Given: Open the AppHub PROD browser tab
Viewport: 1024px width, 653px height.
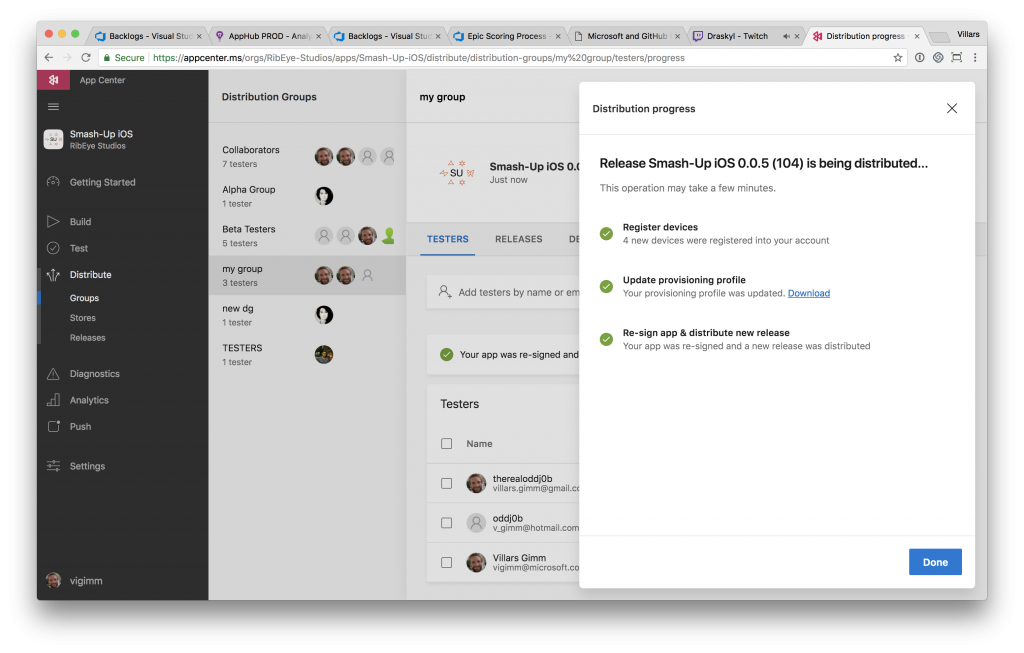Looking at the screenshot, I should point(268,36).
